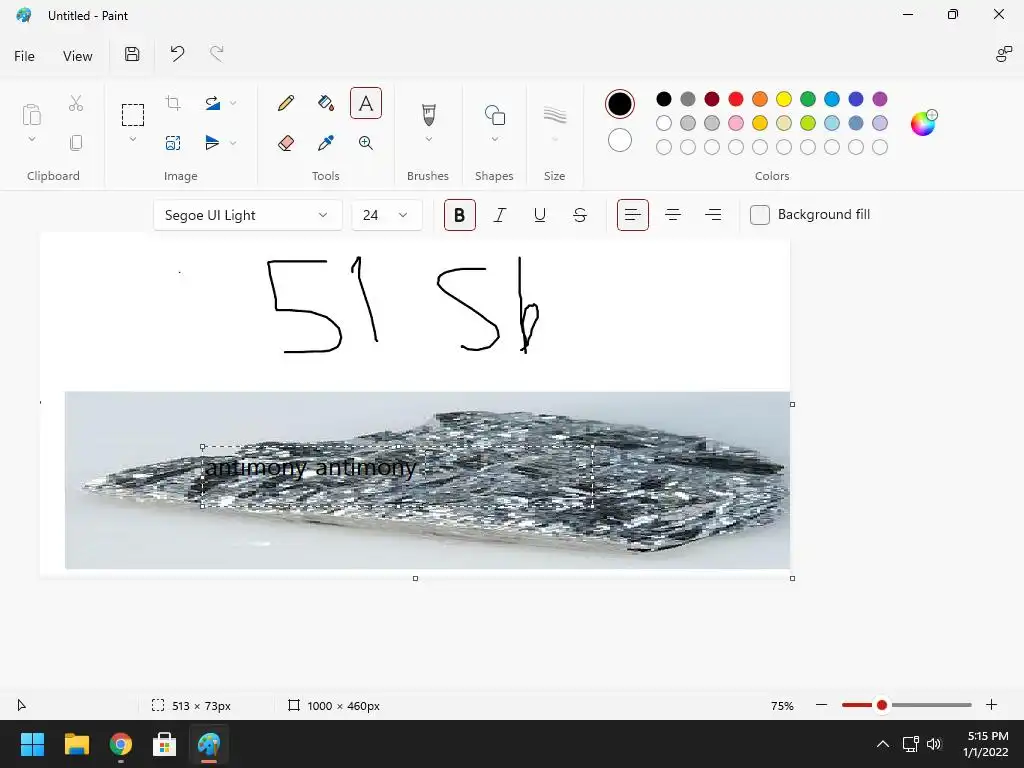Open the Edit colors wheel
The height and width of the screenshot is (768, 1024).
click(923, 123)
